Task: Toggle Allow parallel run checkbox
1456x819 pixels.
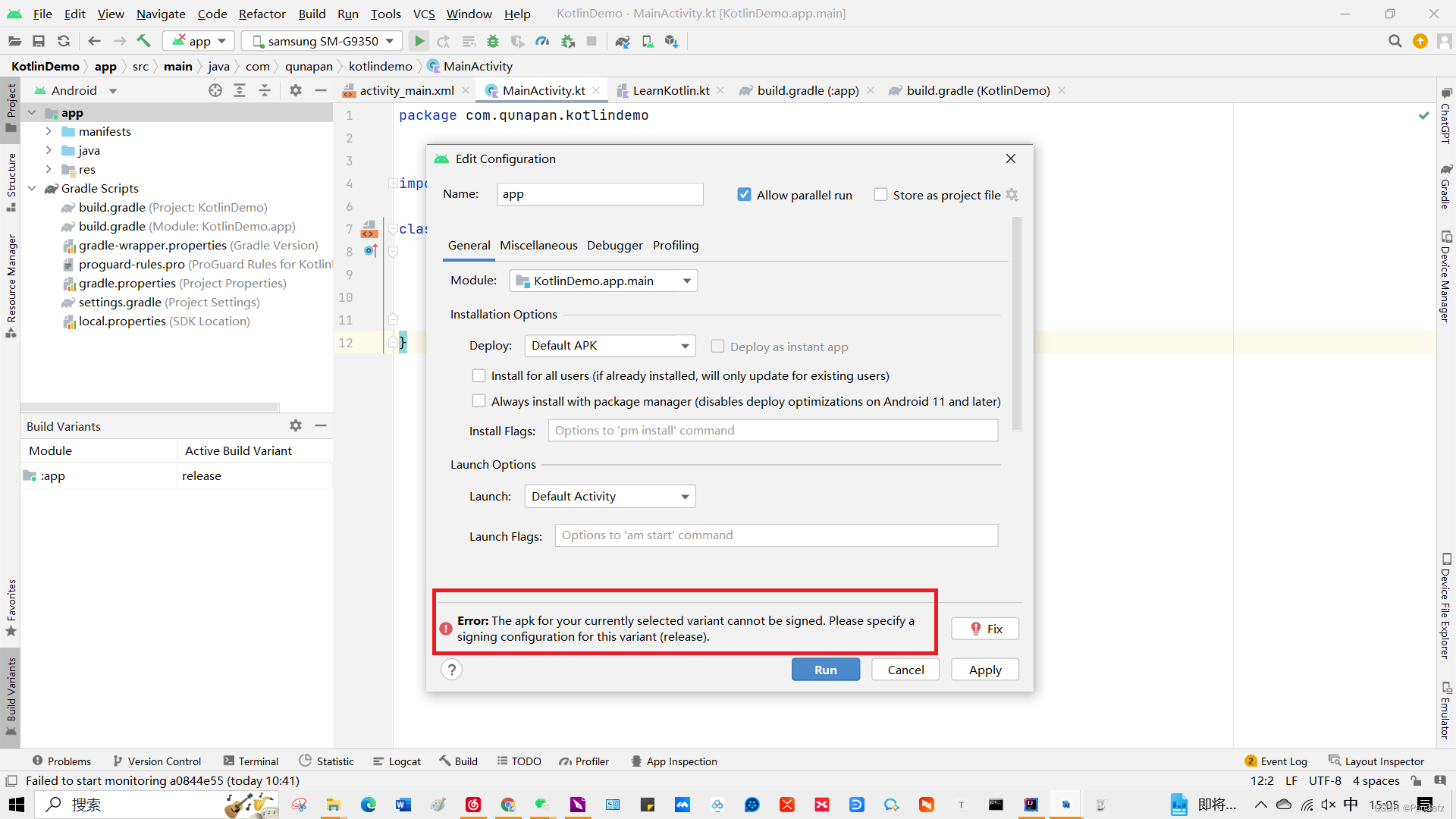Action: coord(744,195)
